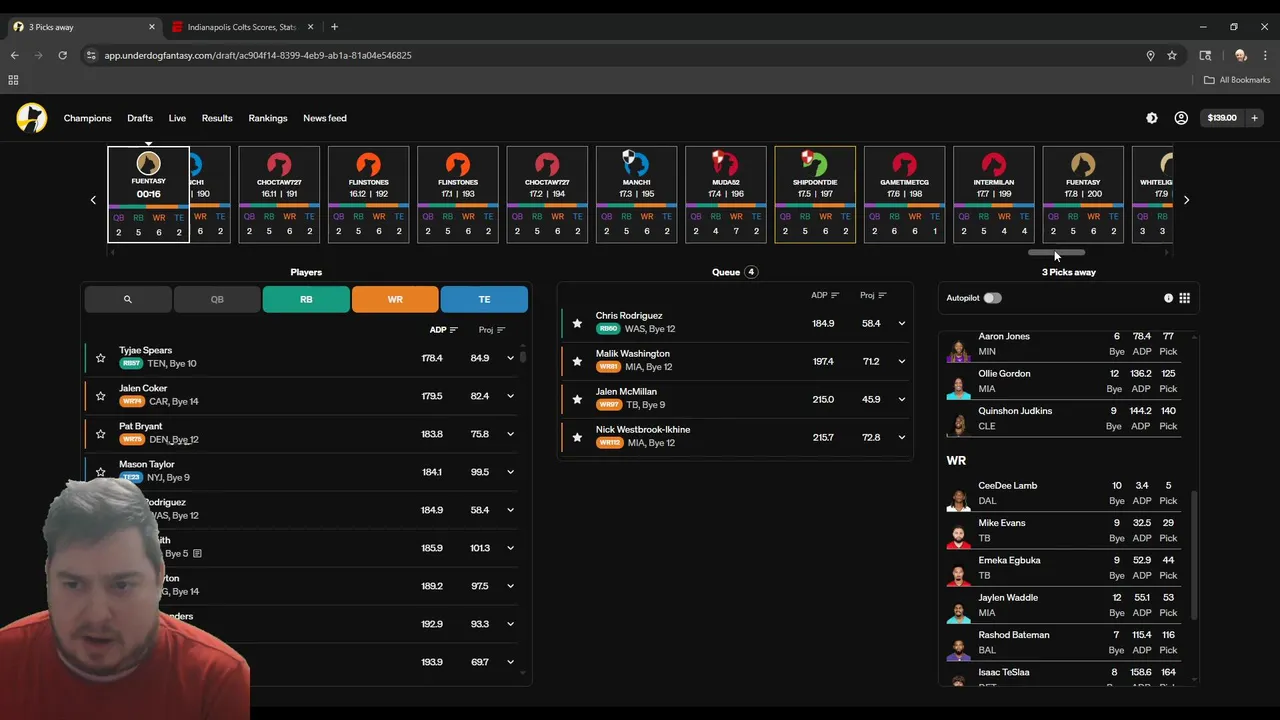Expand Nick Westbrook-Ikhine queue details
This screenshot has width=1280, height=720.
click(901, 438)
